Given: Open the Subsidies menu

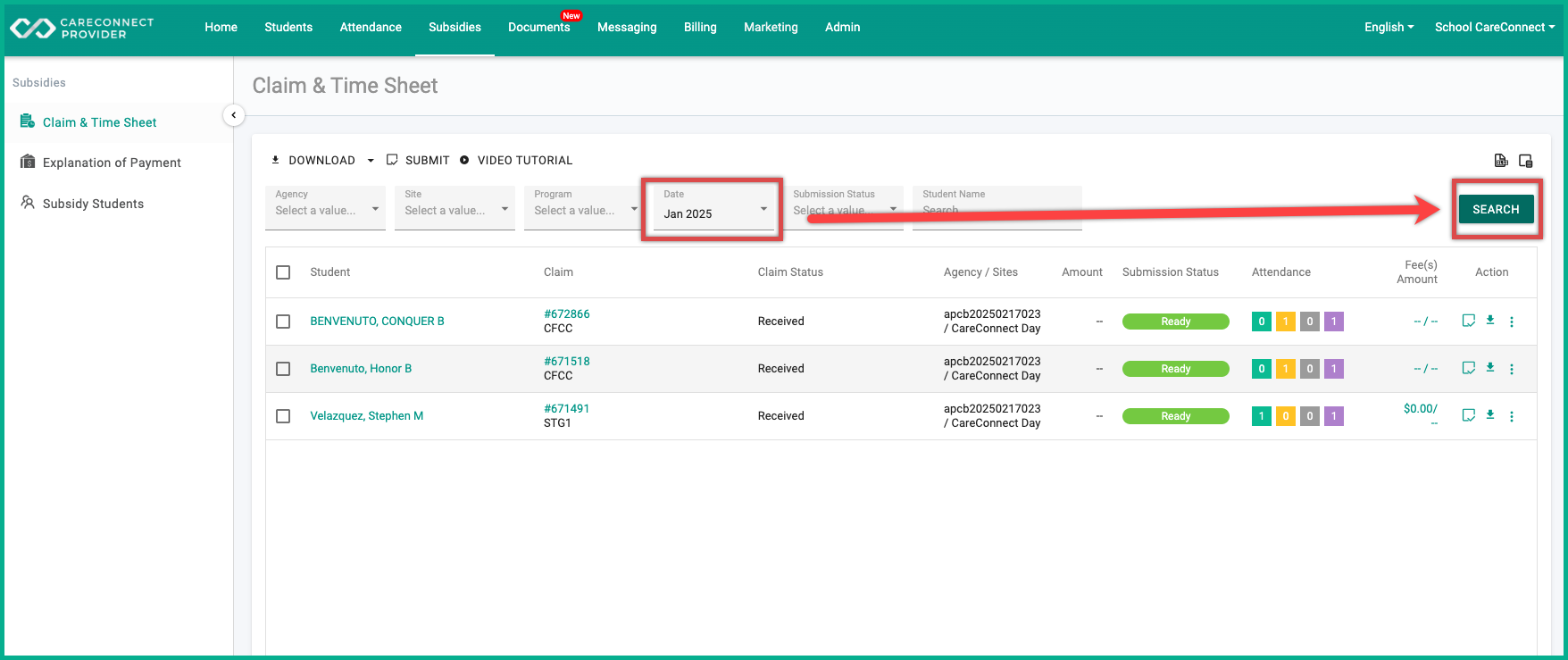Looking at the screenshot, I should coord(455,28).
